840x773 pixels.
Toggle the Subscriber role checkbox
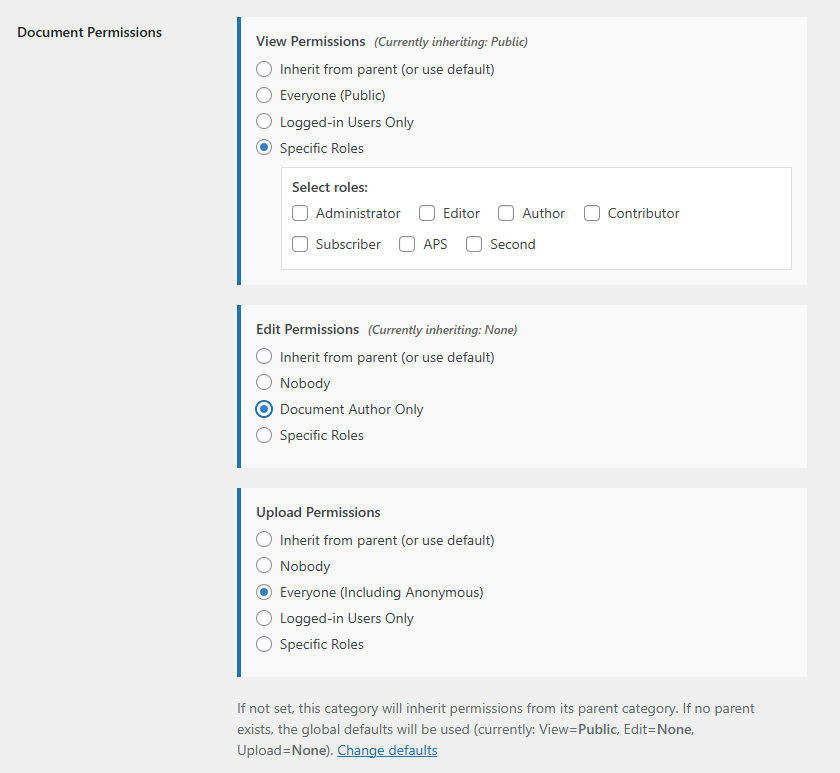tap(300, 244)
